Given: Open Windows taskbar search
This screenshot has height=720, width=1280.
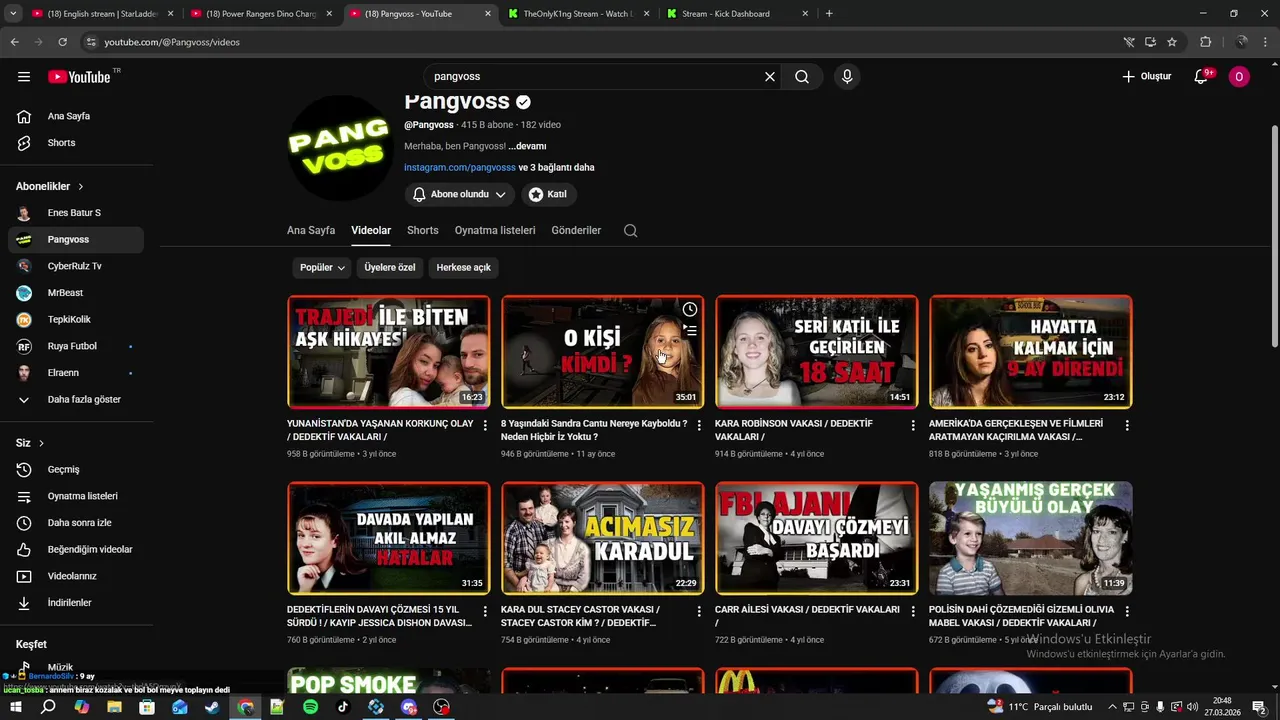Looking at the screenshot, I should 48,707.
